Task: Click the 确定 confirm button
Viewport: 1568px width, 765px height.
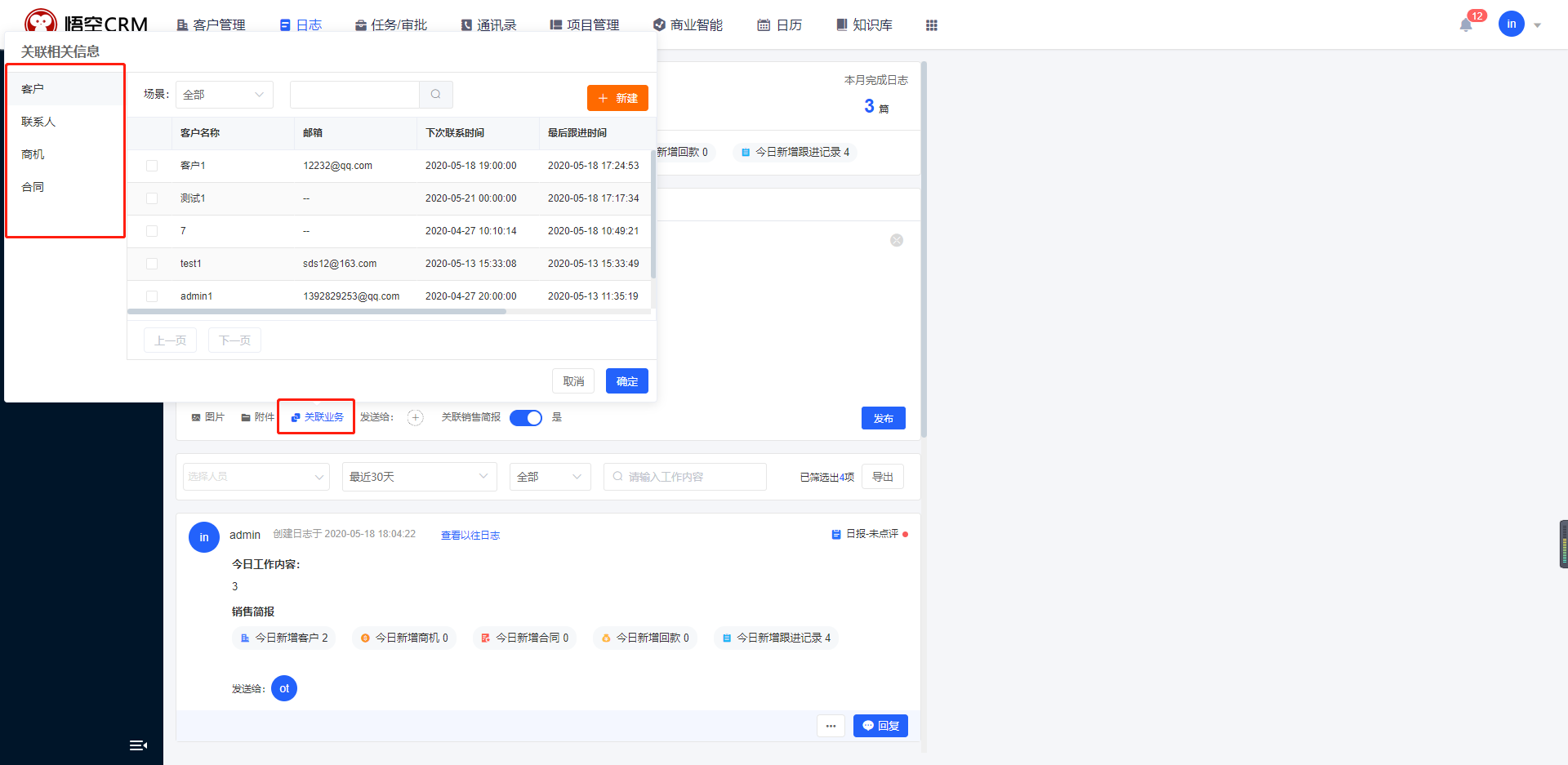Action: [x=627, y=381]
